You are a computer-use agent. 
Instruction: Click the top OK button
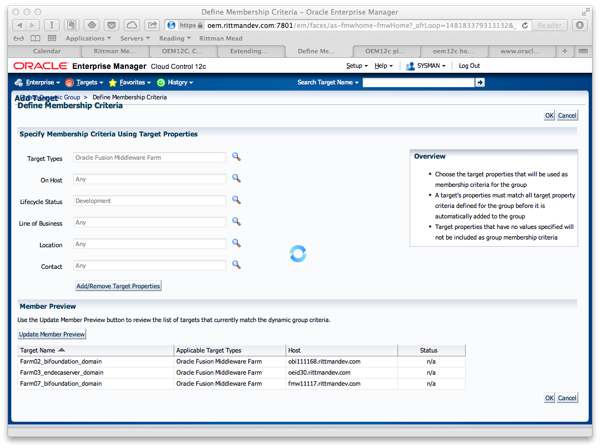(549, 116)
